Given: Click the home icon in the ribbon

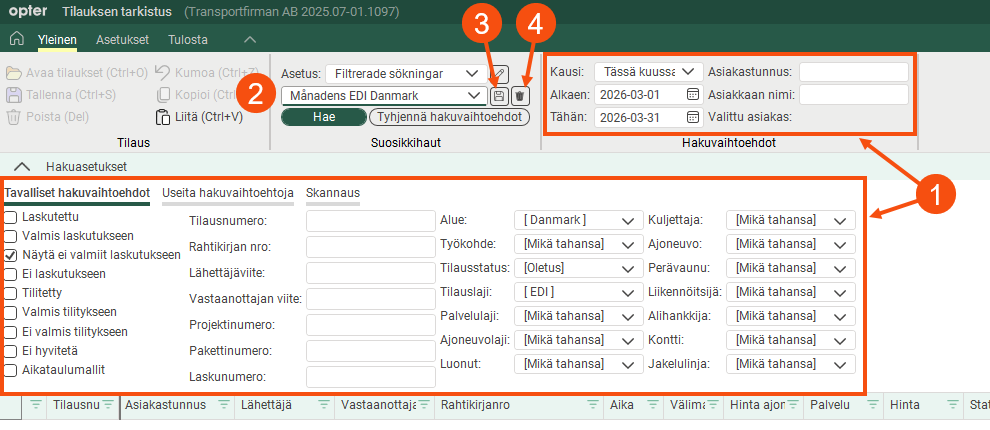Looking at the screenshot, I should pos(16,40).
